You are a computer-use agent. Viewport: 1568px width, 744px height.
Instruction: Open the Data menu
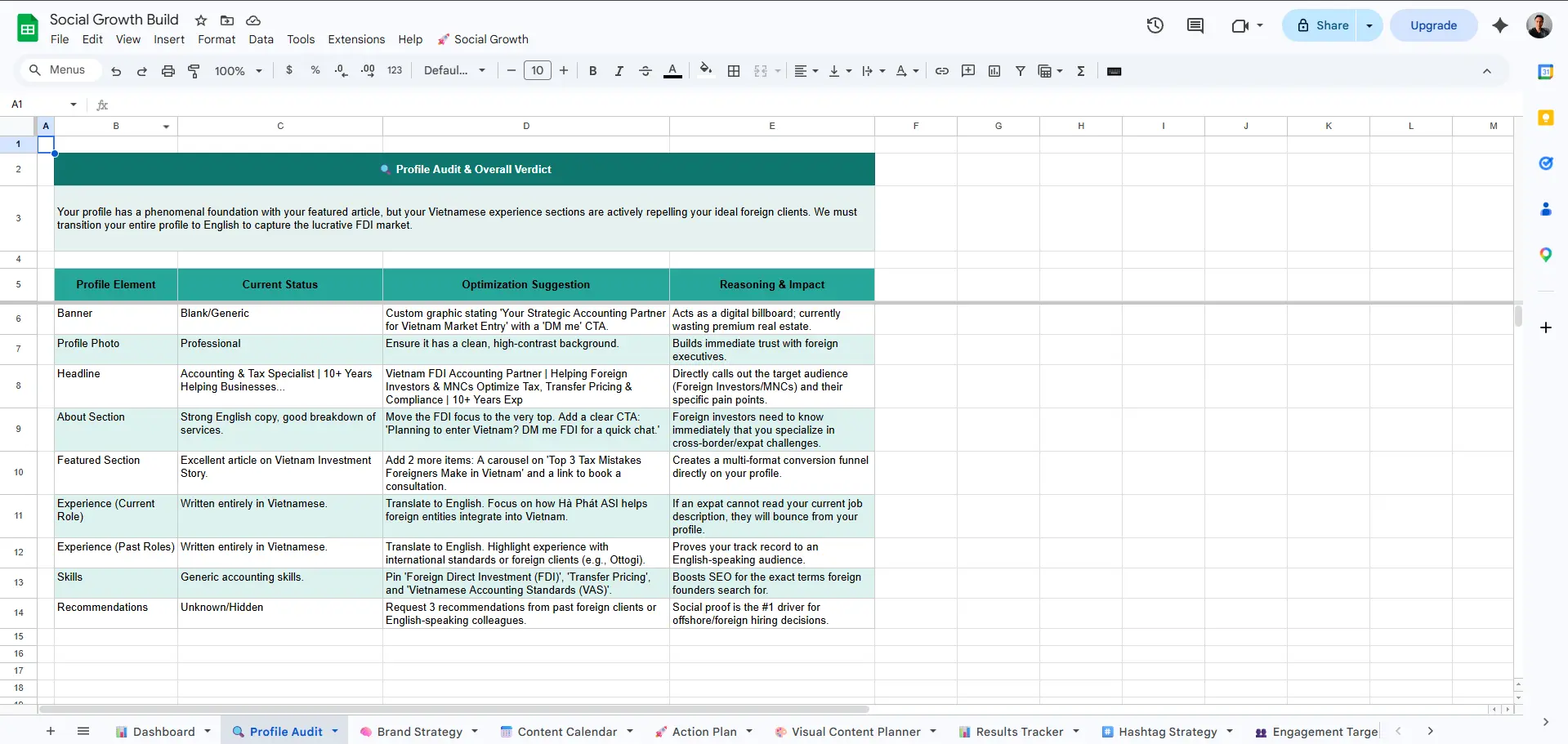(x=261, y=39)
